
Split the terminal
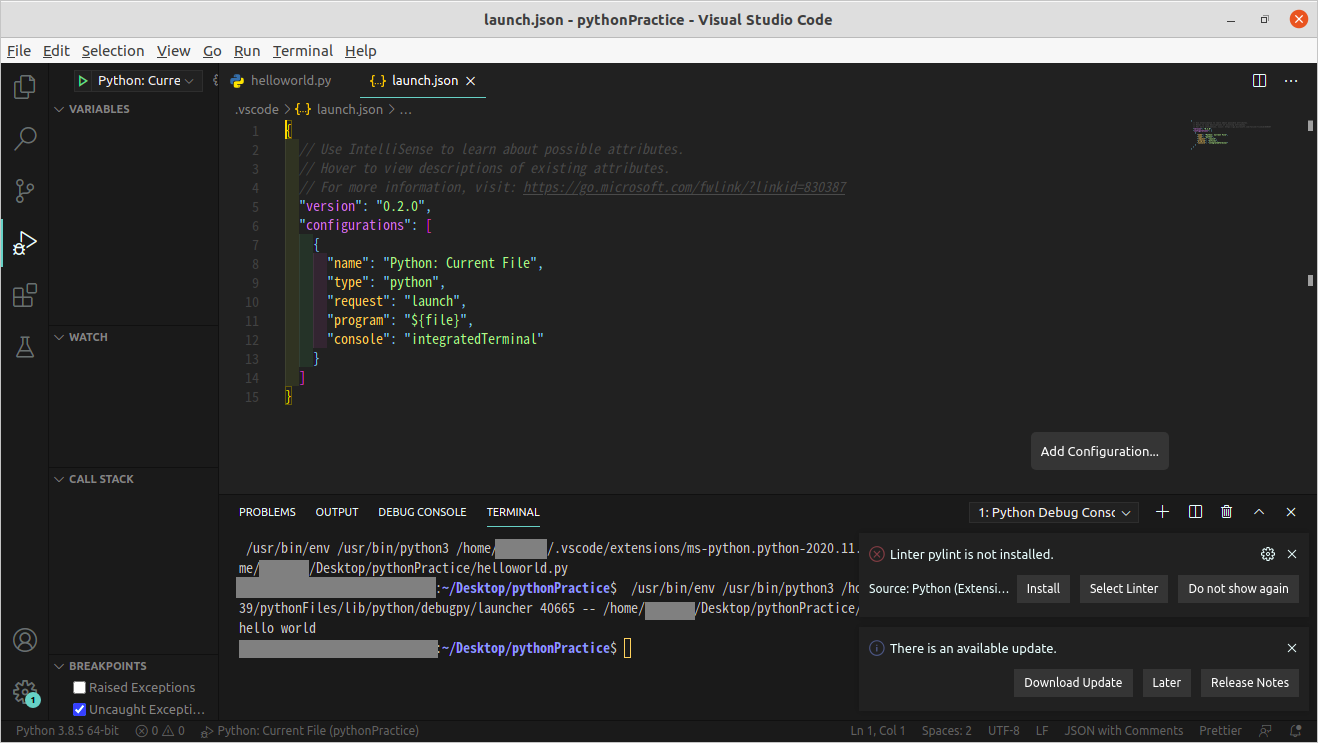[x=1195, y=512]
